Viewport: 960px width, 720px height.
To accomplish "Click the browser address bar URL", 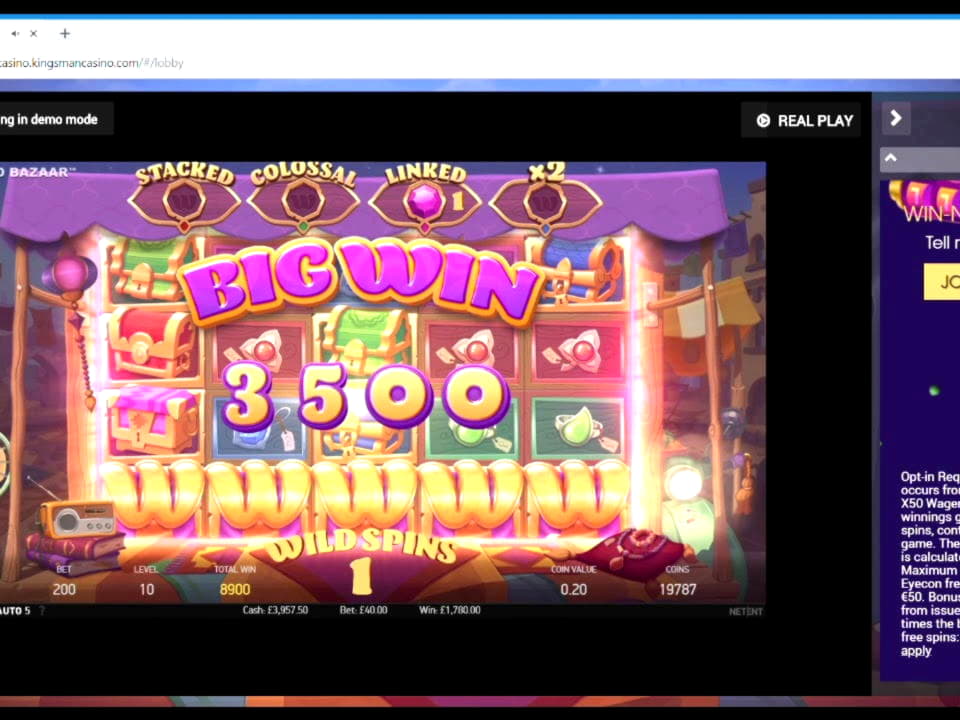I will (x=92, y=62).
